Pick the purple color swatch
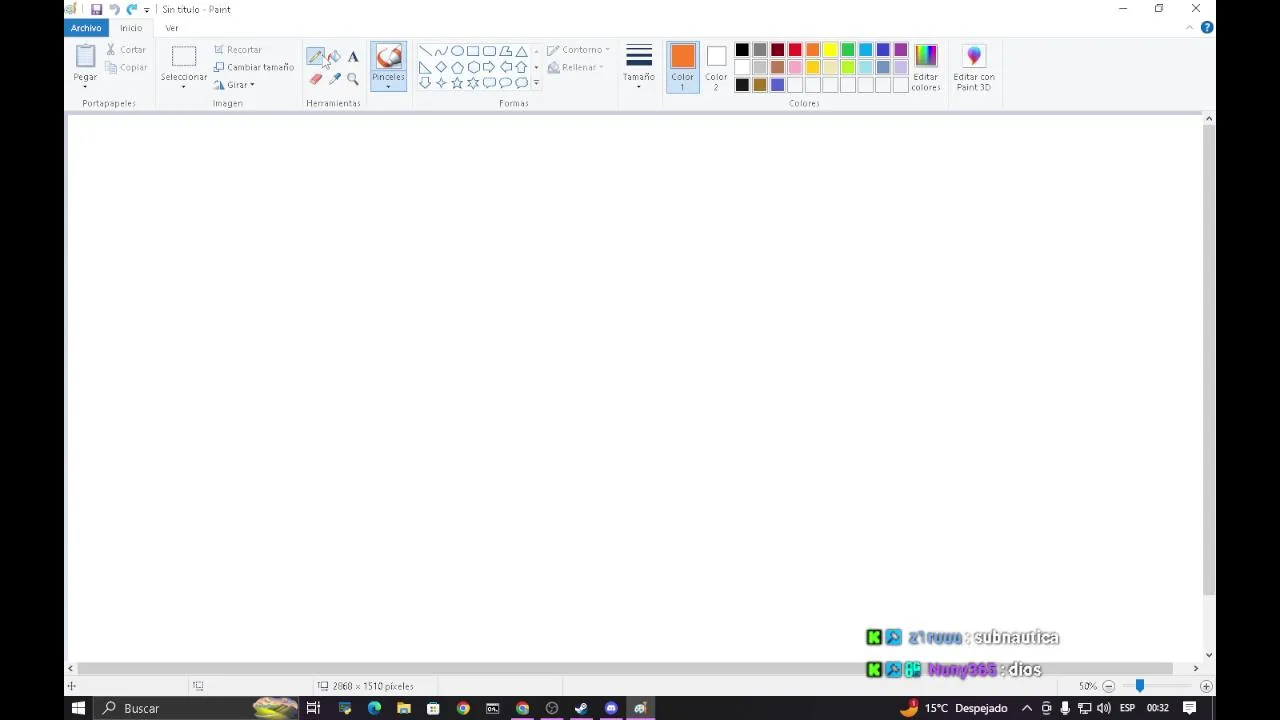 (x=901, y=50)
